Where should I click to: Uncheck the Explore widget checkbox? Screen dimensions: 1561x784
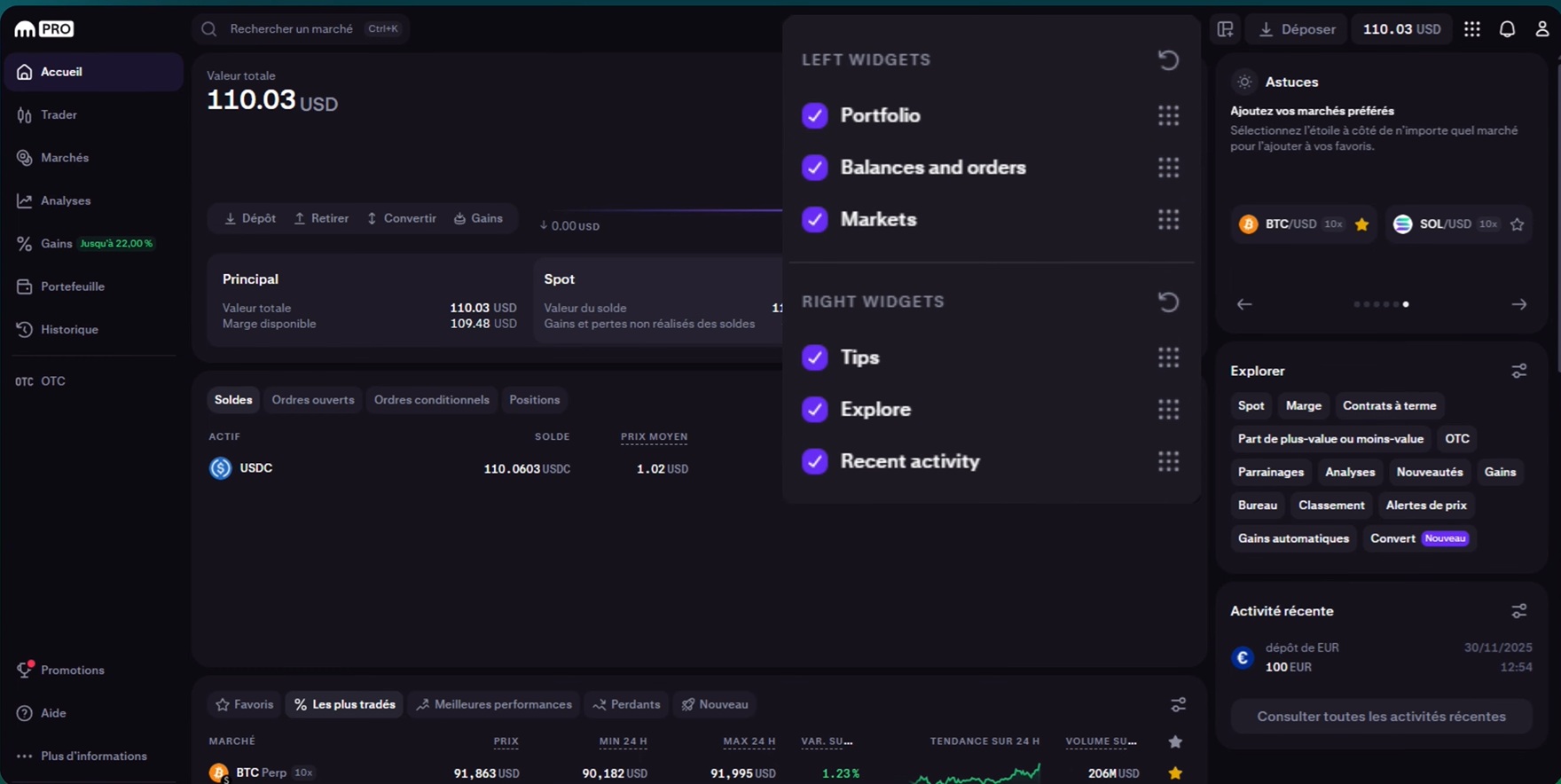814,409
